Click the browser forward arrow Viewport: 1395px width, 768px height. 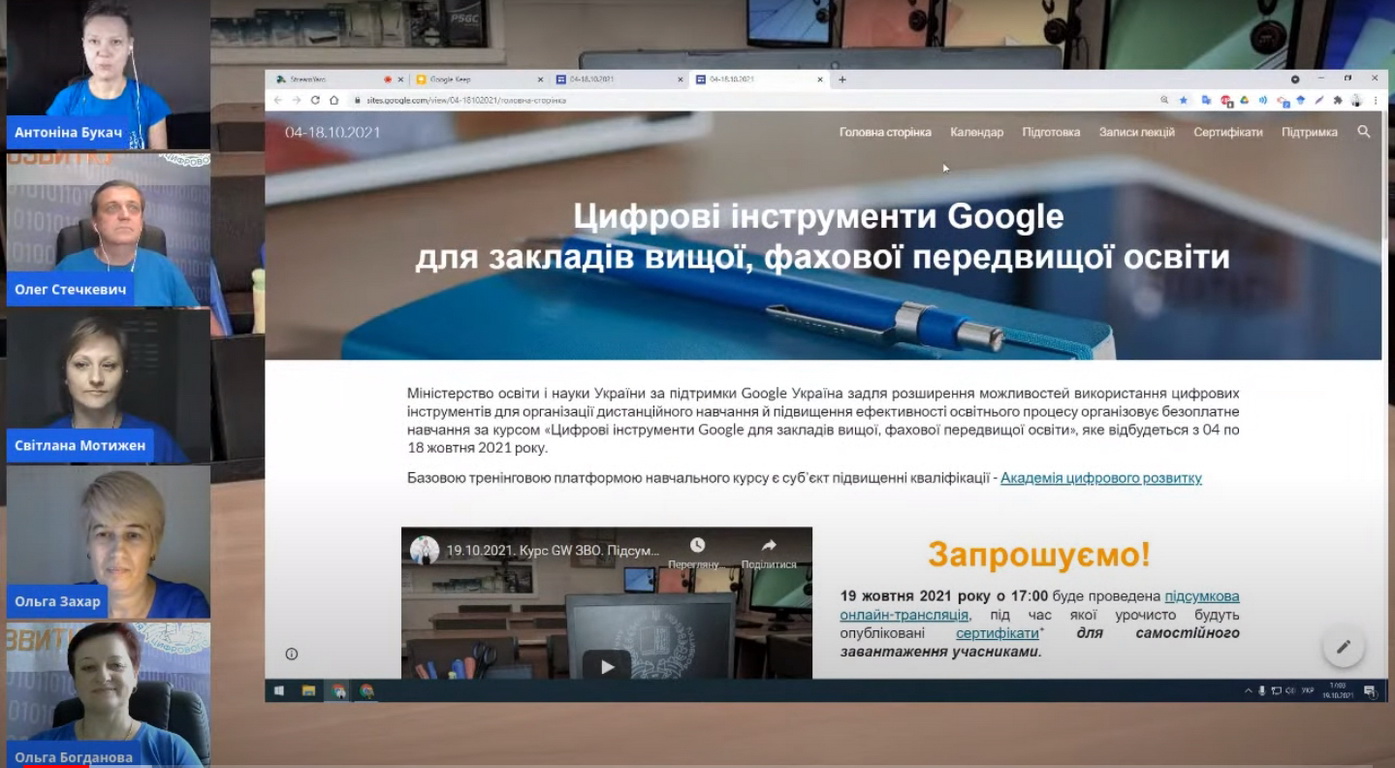point(296,100)
